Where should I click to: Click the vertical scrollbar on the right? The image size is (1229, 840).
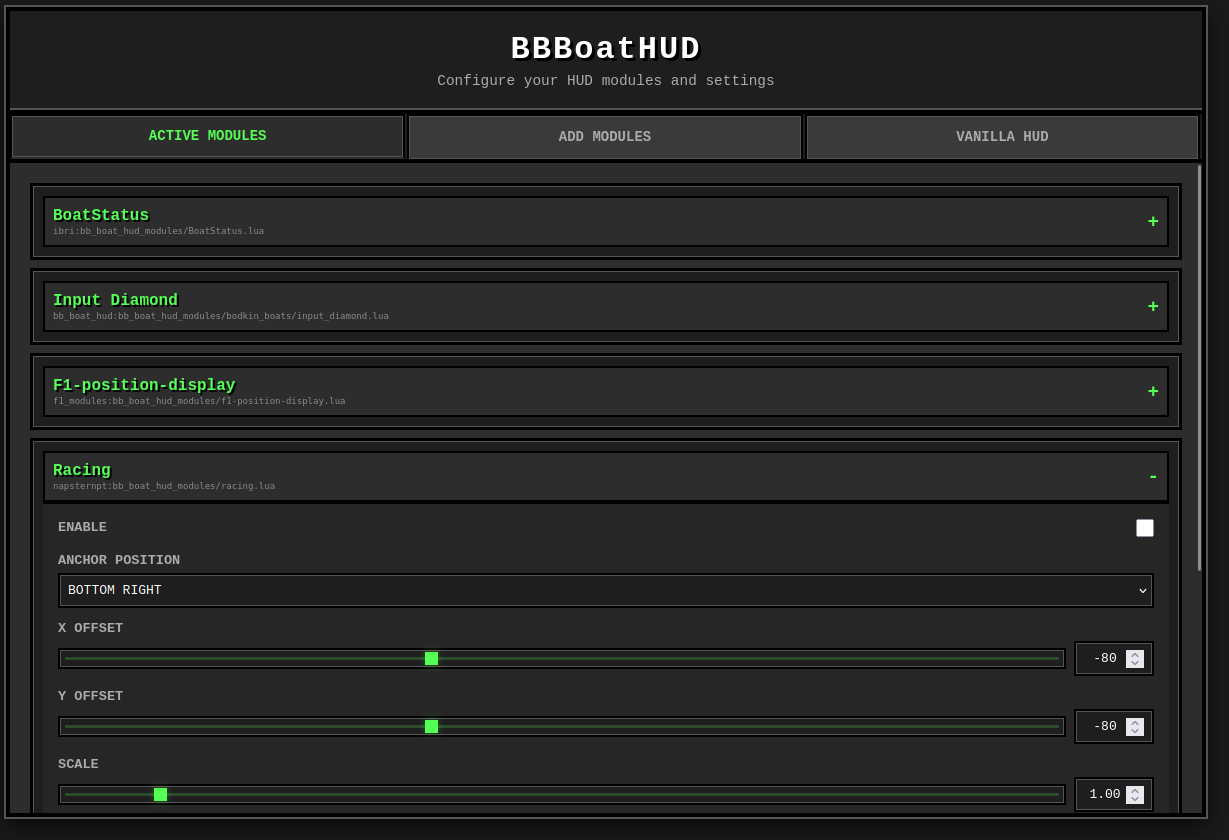coord(1199,368)
